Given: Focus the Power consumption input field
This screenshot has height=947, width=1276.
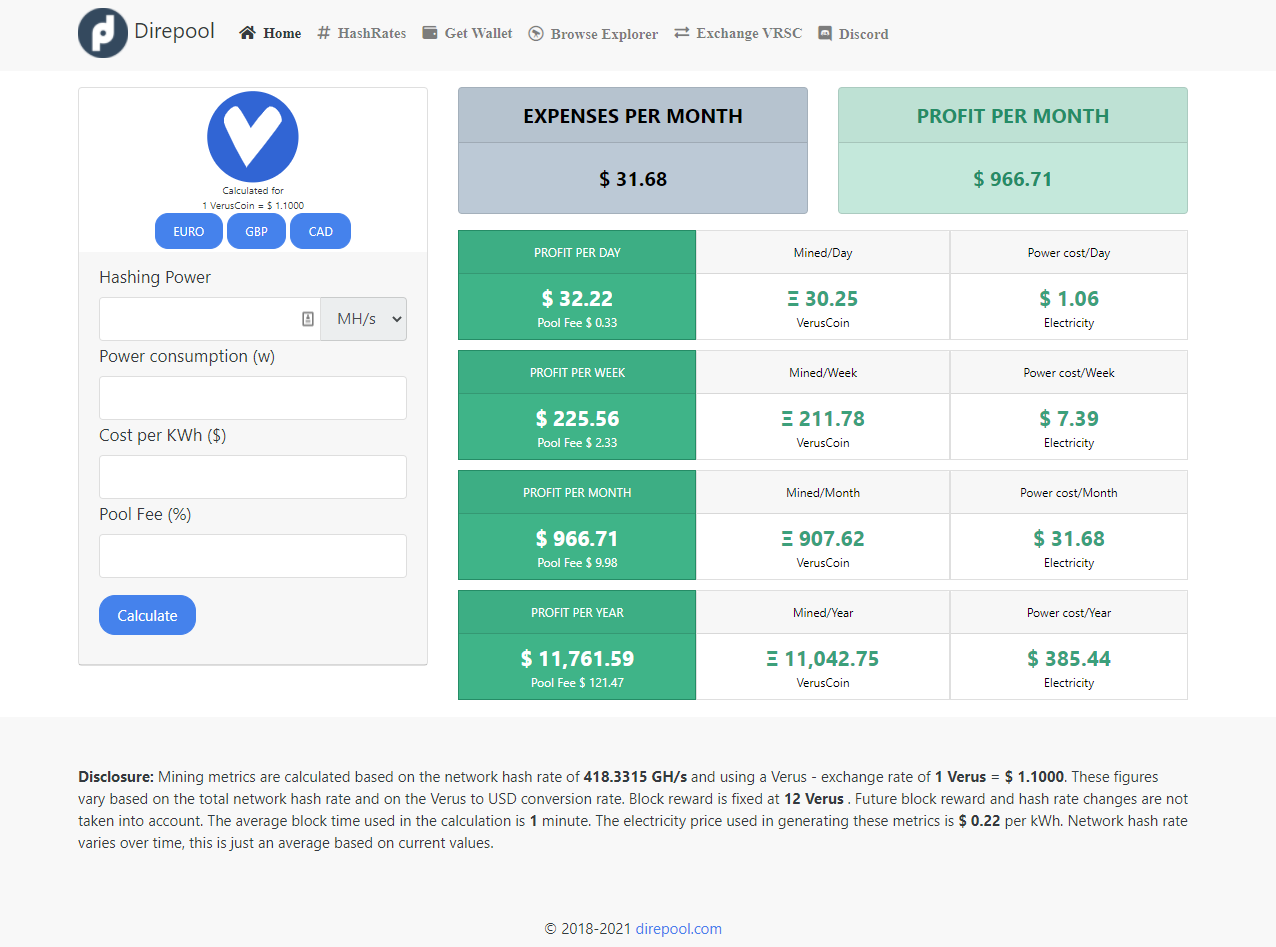Looking at the screenshot, I should pyautogui.click(x=253, y=398).
